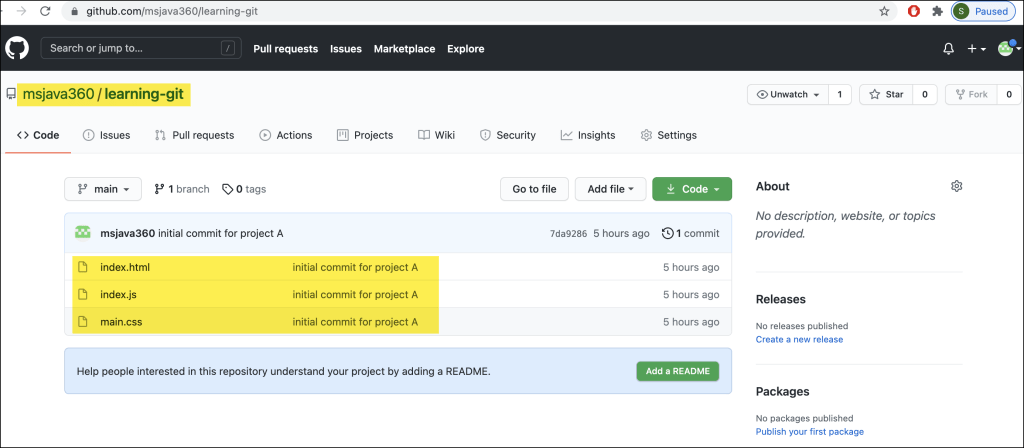This screenshot has height=448, width=1024.
Task: Open commit message in index.html row
Action: 355,267
